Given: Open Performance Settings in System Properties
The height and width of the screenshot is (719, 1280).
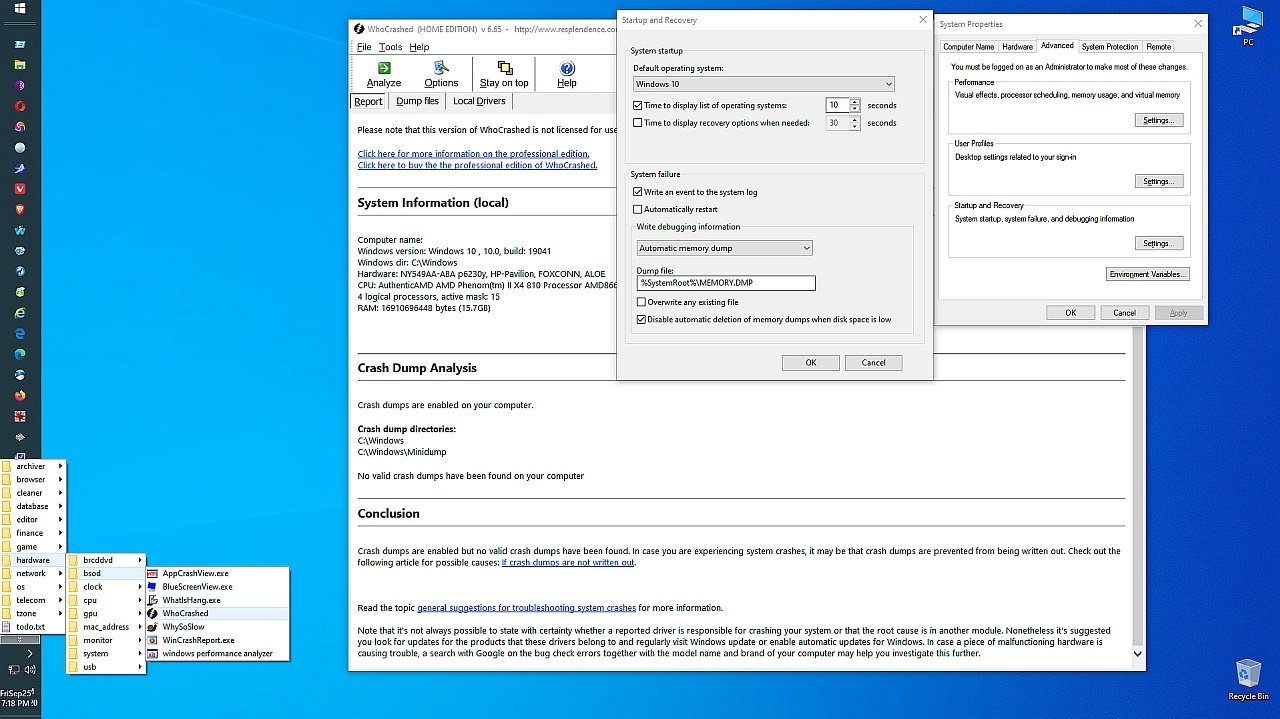Looking at the screenshot, I should (x=1157, y=120).
